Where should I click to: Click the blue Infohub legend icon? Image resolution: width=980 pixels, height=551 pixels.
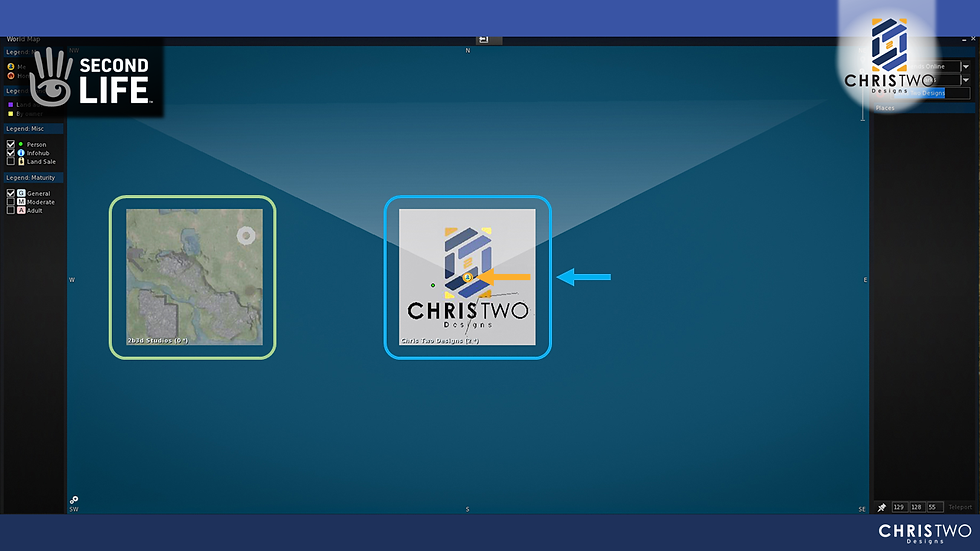(x=21, y=152)
